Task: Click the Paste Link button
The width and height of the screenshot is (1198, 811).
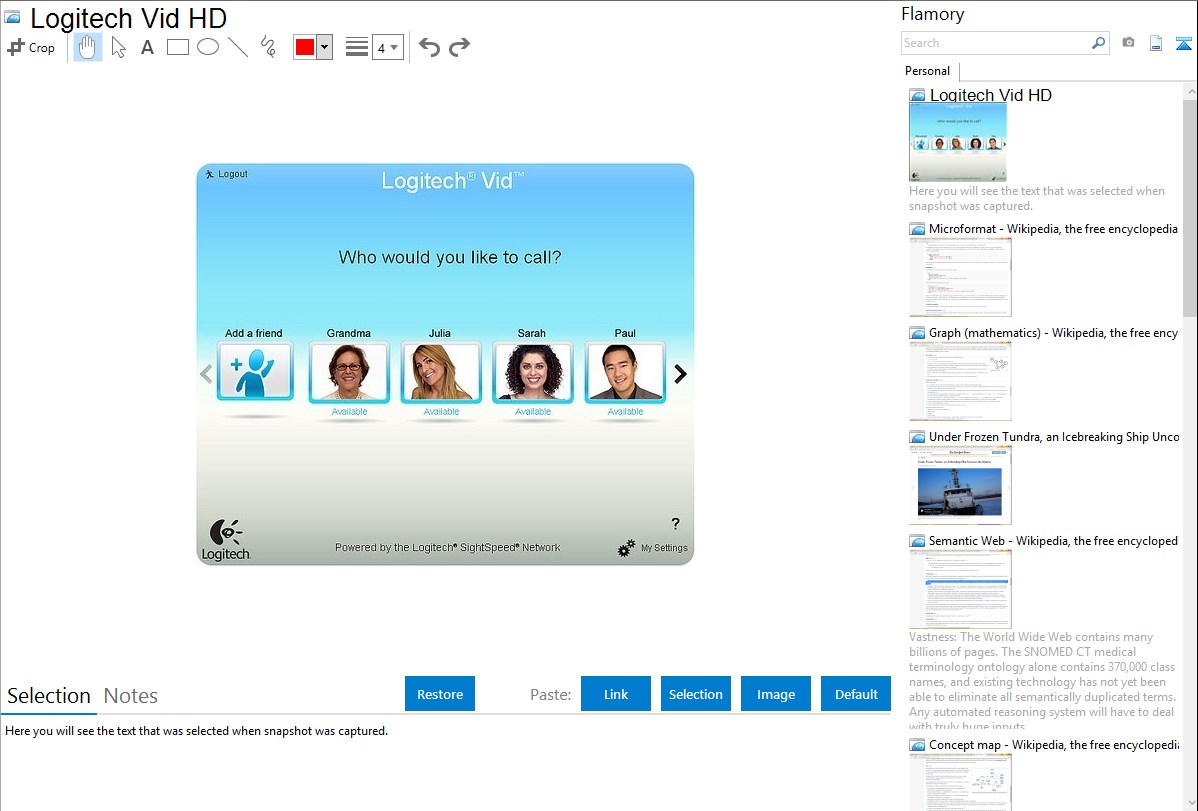Action: click(x=616, y=694)
